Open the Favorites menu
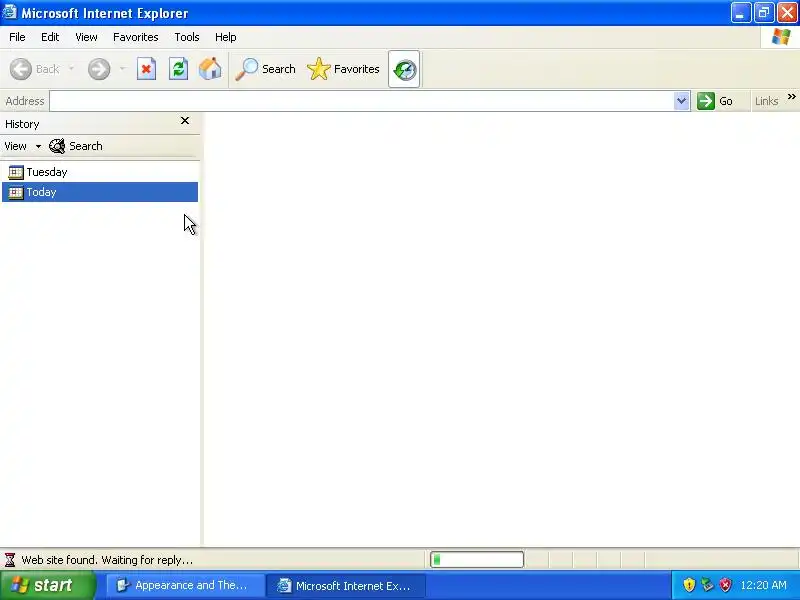This screenshot has height=600, width=800. pyautogui.click(x=136, y=37)
